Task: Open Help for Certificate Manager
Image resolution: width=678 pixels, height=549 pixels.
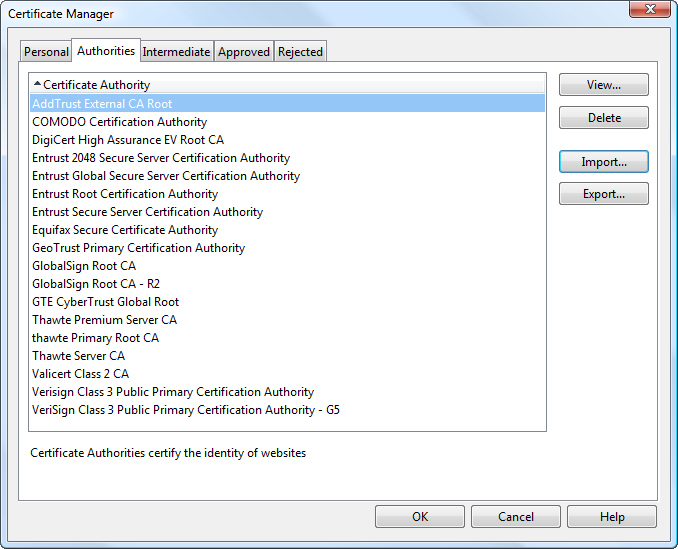Action: [612, 517]
